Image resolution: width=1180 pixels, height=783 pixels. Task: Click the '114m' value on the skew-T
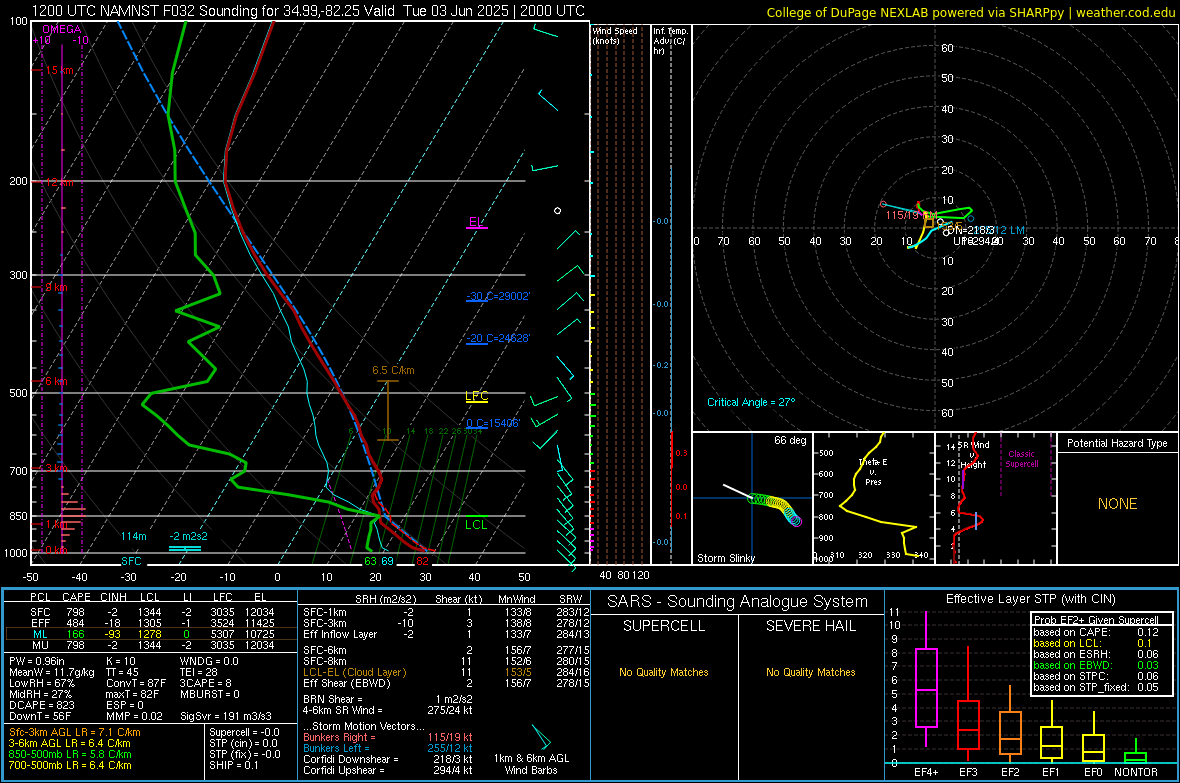coord(133,536)
